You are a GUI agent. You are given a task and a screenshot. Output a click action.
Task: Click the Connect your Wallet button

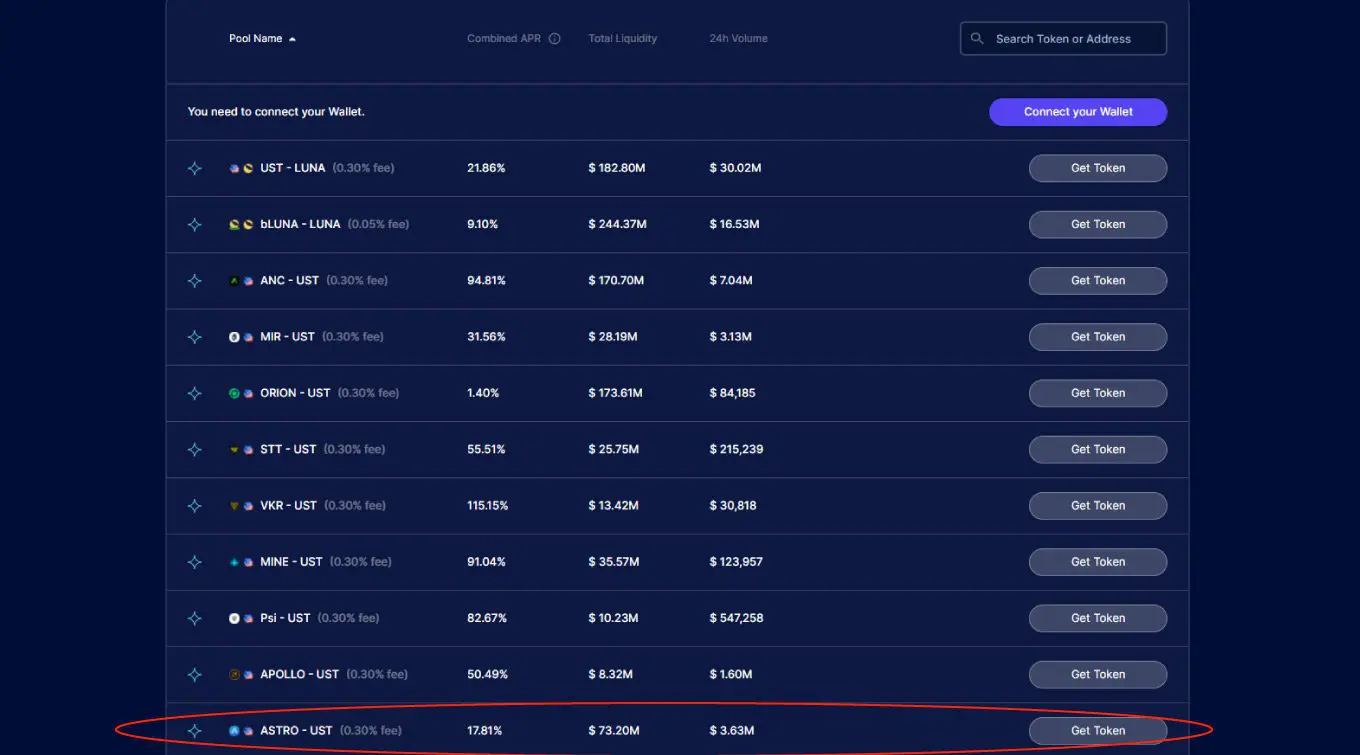click(x=1078, y=112)
